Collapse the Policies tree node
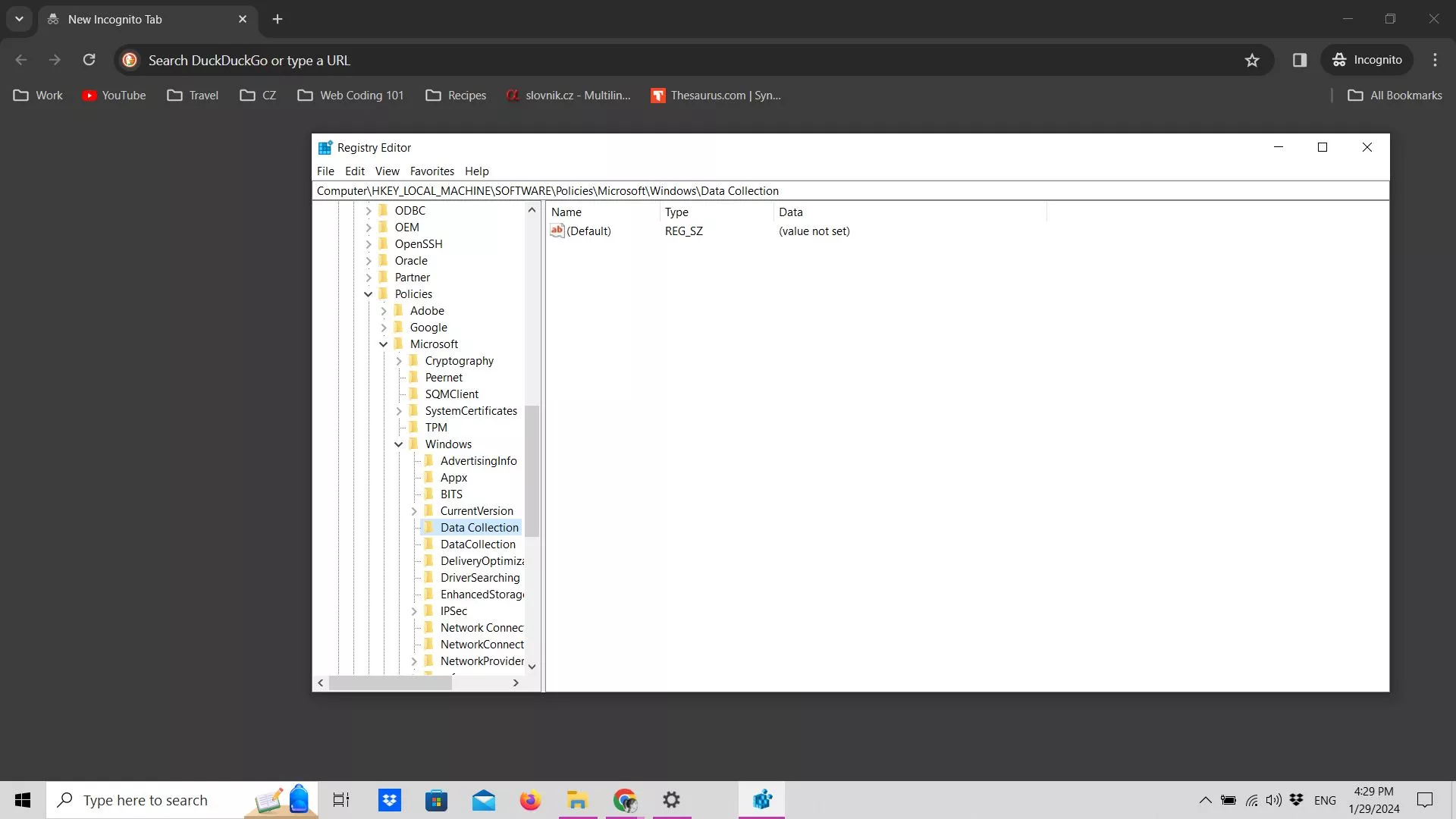The width and height of the screenshot is (1456, 819). 369,294
